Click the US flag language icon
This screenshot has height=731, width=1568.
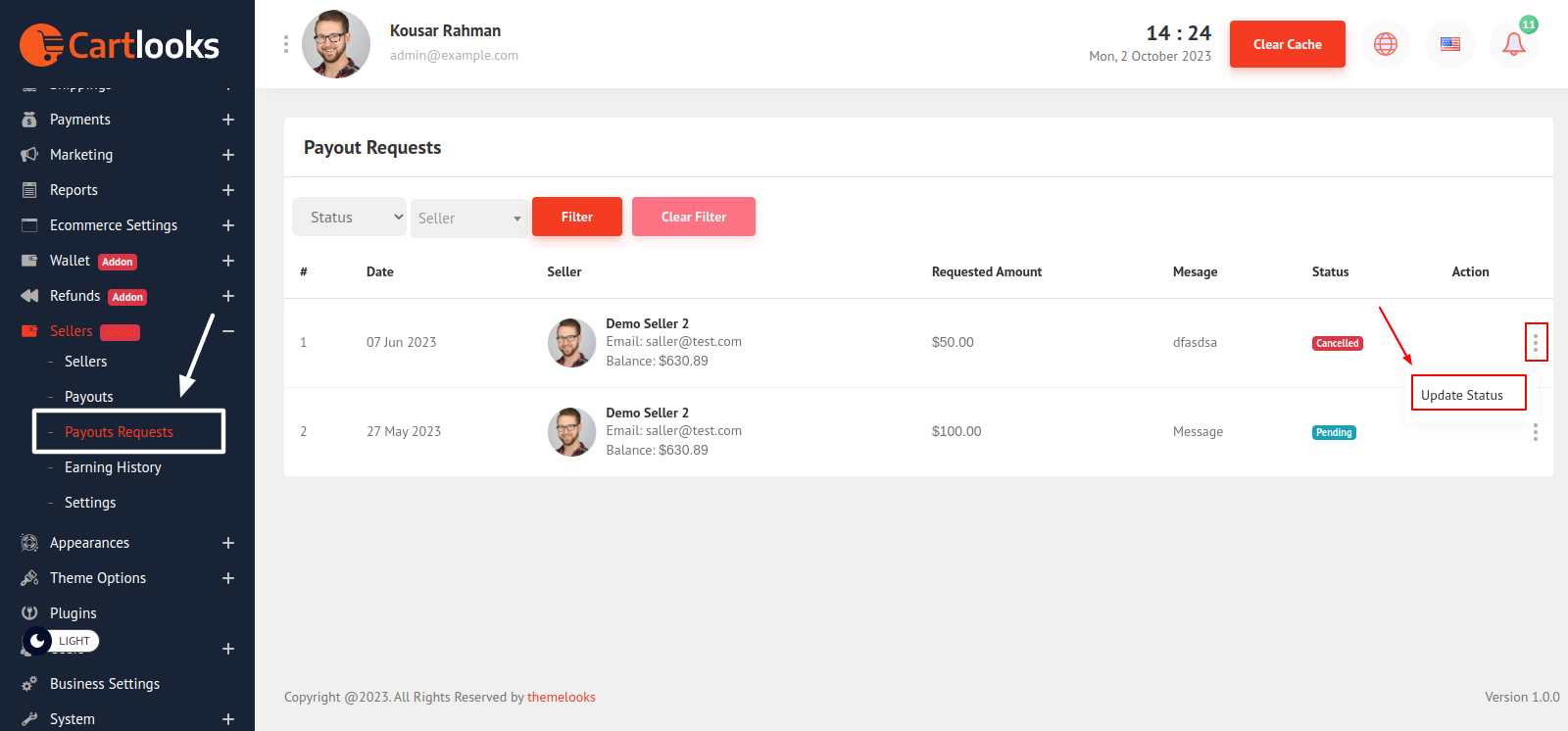[1449, 44]
